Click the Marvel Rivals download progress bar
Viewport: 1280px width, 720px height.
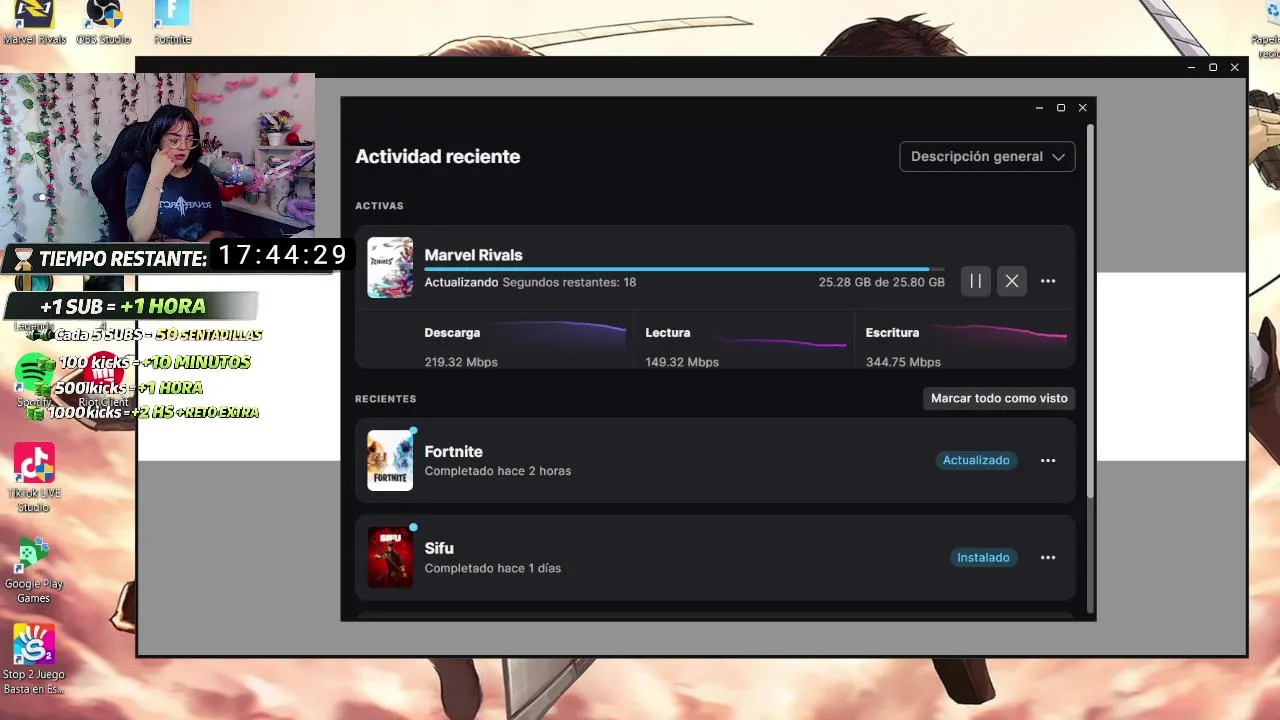684,269
